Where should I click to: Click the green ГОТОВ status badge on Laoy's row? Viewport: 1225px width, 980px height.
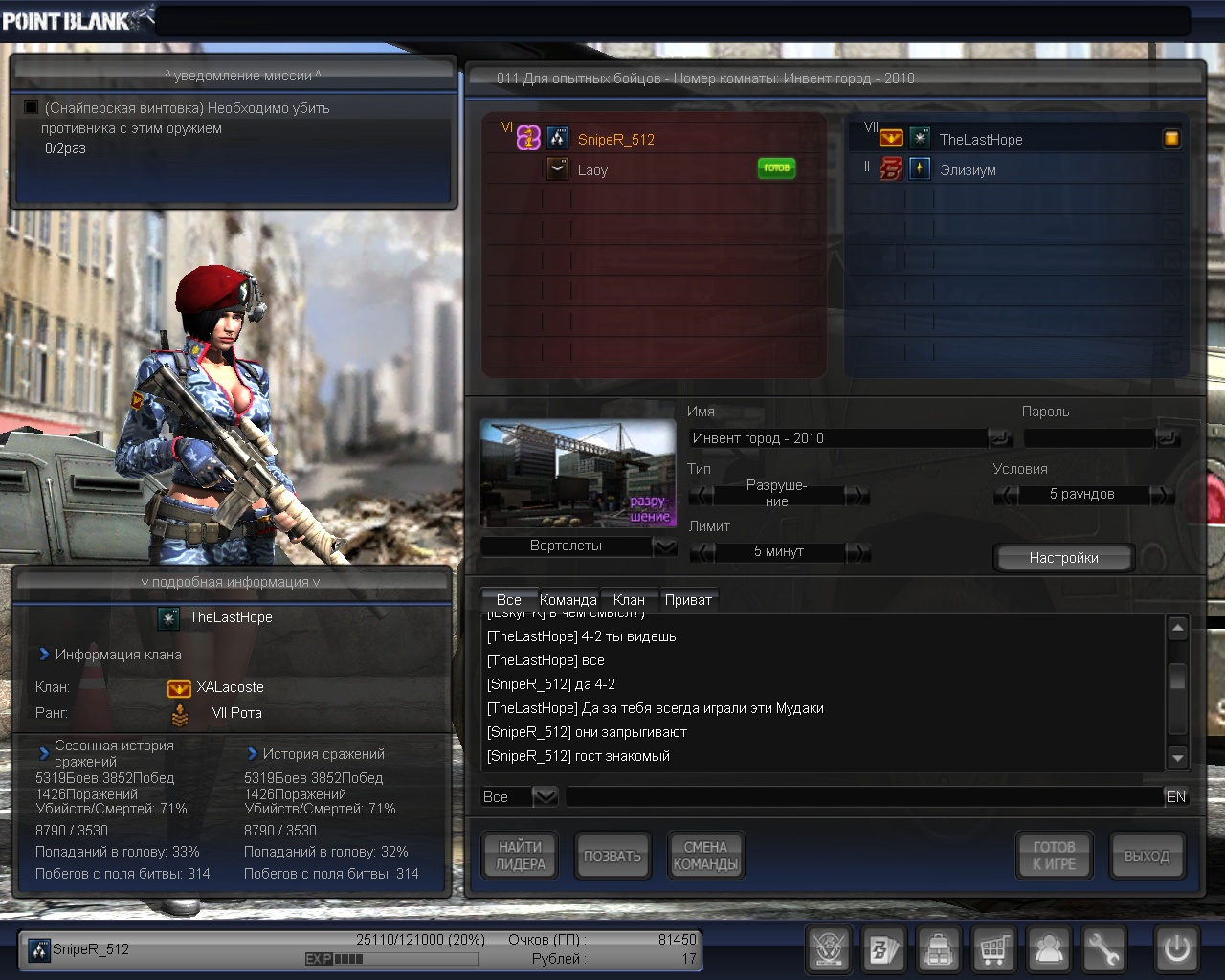(x=776, y=168)
